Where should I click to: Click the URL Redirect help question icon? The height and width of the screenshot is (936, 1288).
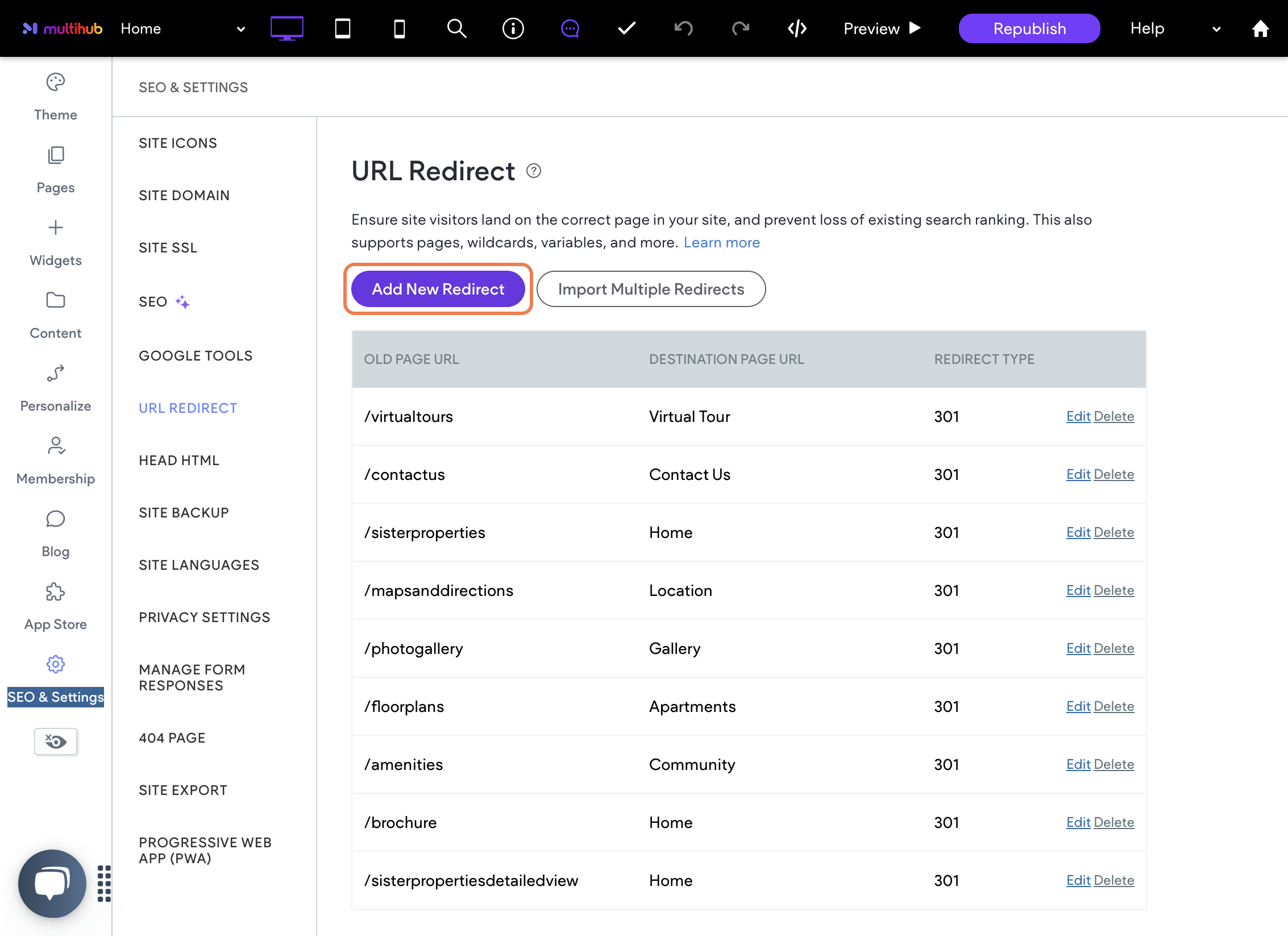[x=534, y=171]
